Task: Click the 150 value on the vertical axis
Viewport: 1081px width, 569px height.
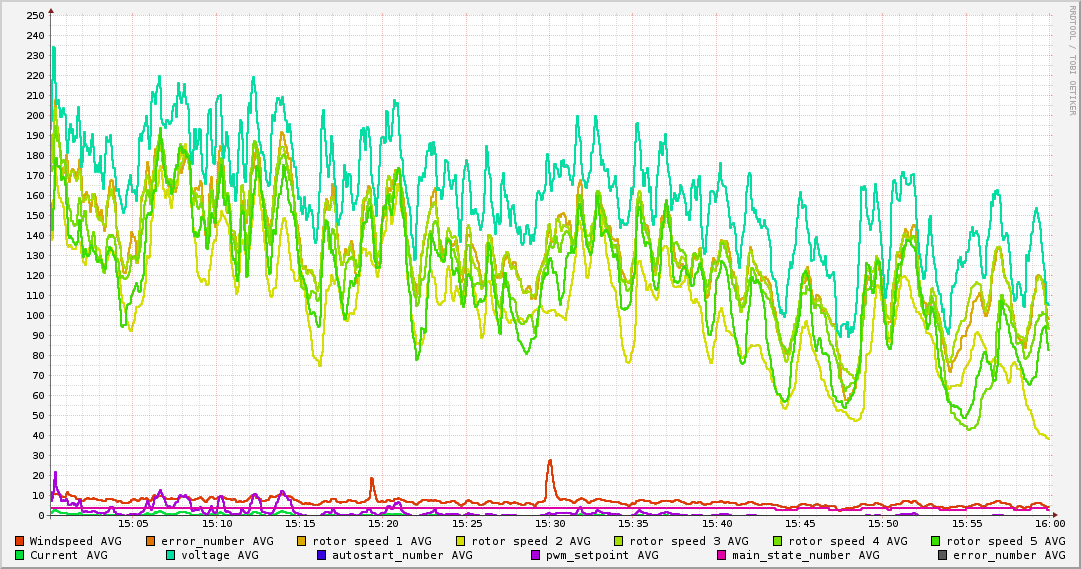Action: coord(35,215)
